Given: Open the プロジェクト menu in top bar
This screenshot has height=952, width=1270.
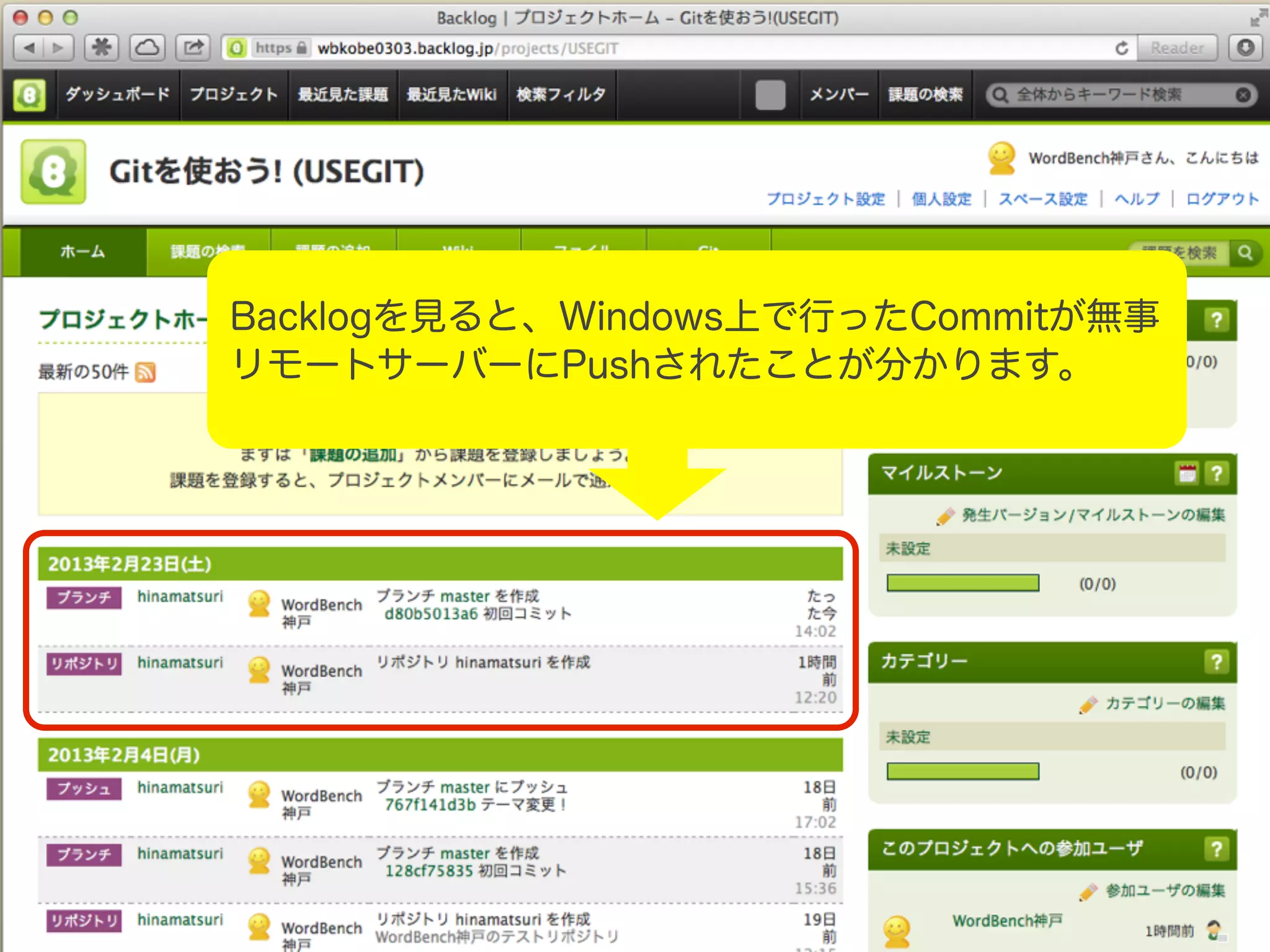Looking at the screenshot, I should click(x=234, y=95).
